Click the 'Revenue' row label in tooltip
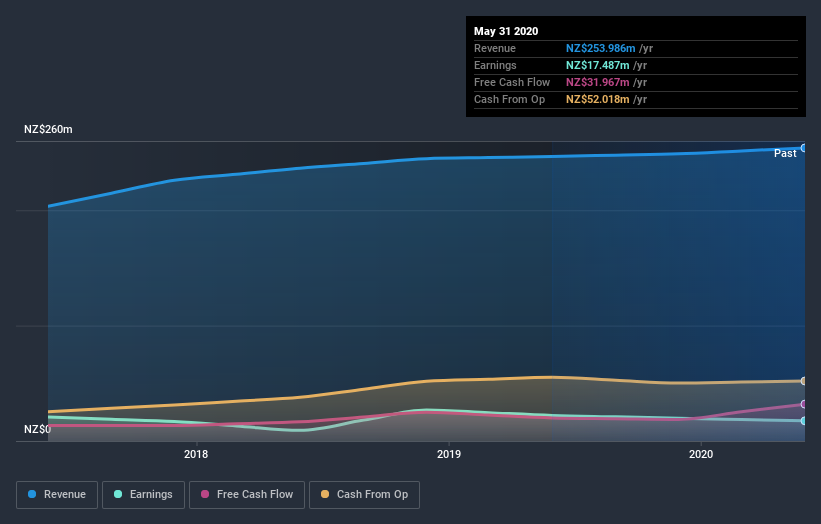 pyautogui.click(x=495, y=48)
